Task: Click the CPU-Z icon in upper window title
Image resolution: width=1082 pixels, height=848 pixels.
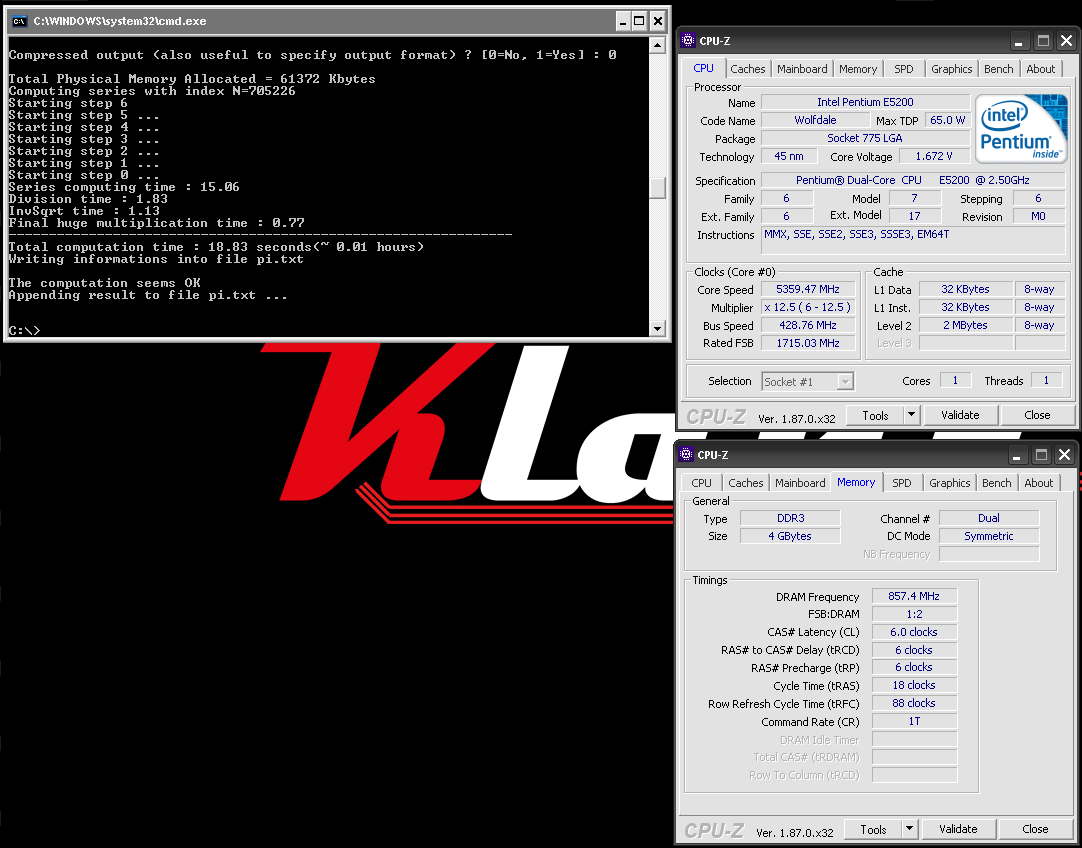Action: [687, 41]
